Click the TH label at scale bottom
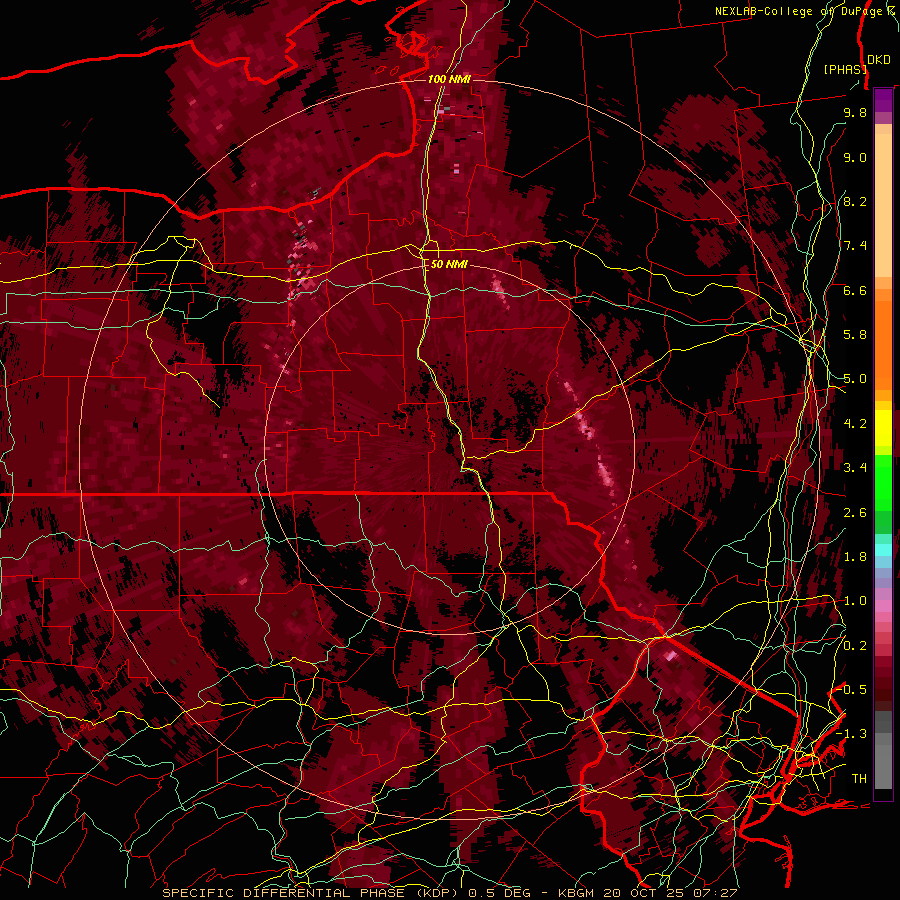This screenshot has height=900, width=900. (859, 779)
